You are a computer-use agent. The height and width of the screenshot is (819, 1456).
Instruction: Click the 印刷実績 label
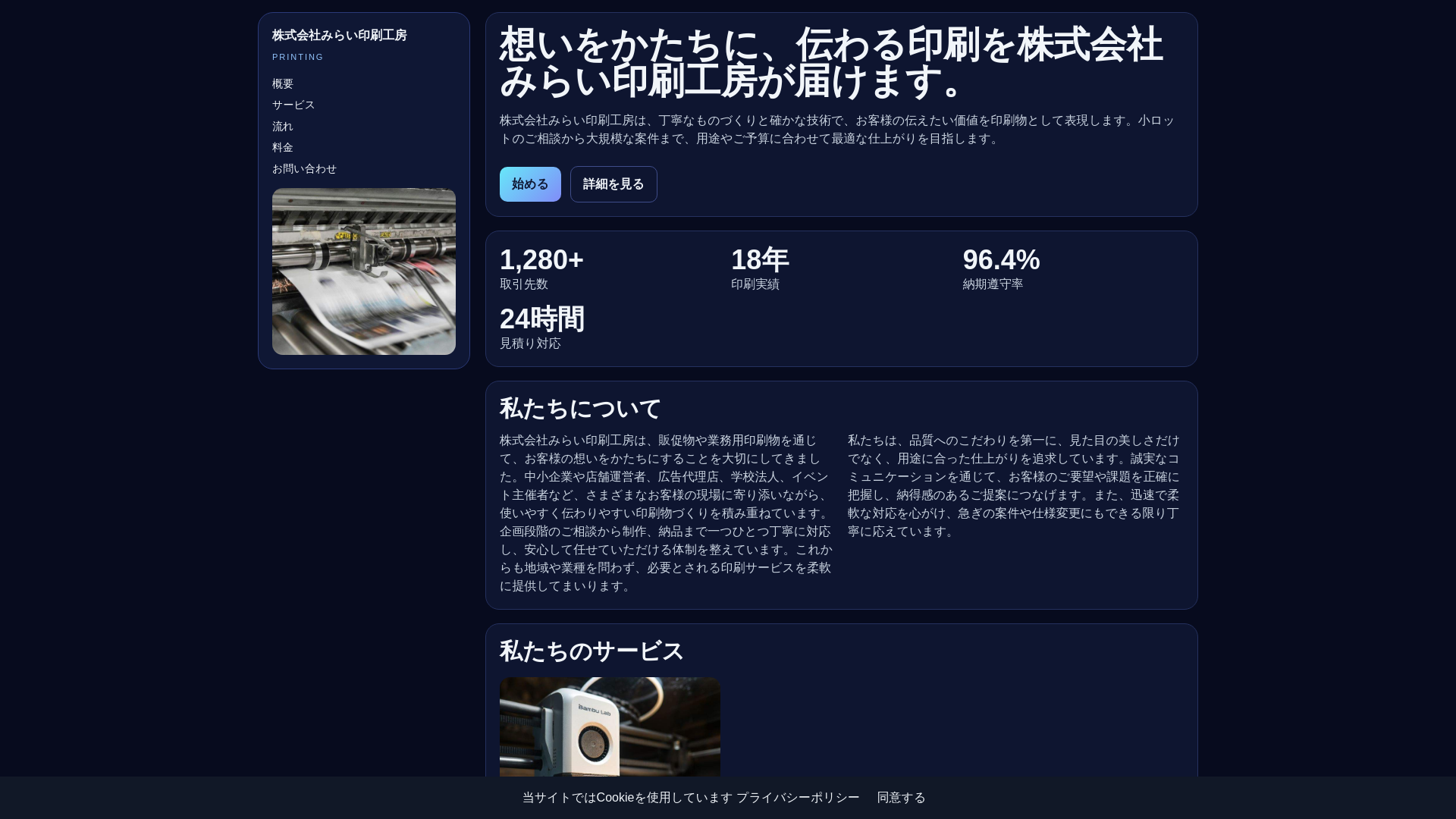(755, 284)
